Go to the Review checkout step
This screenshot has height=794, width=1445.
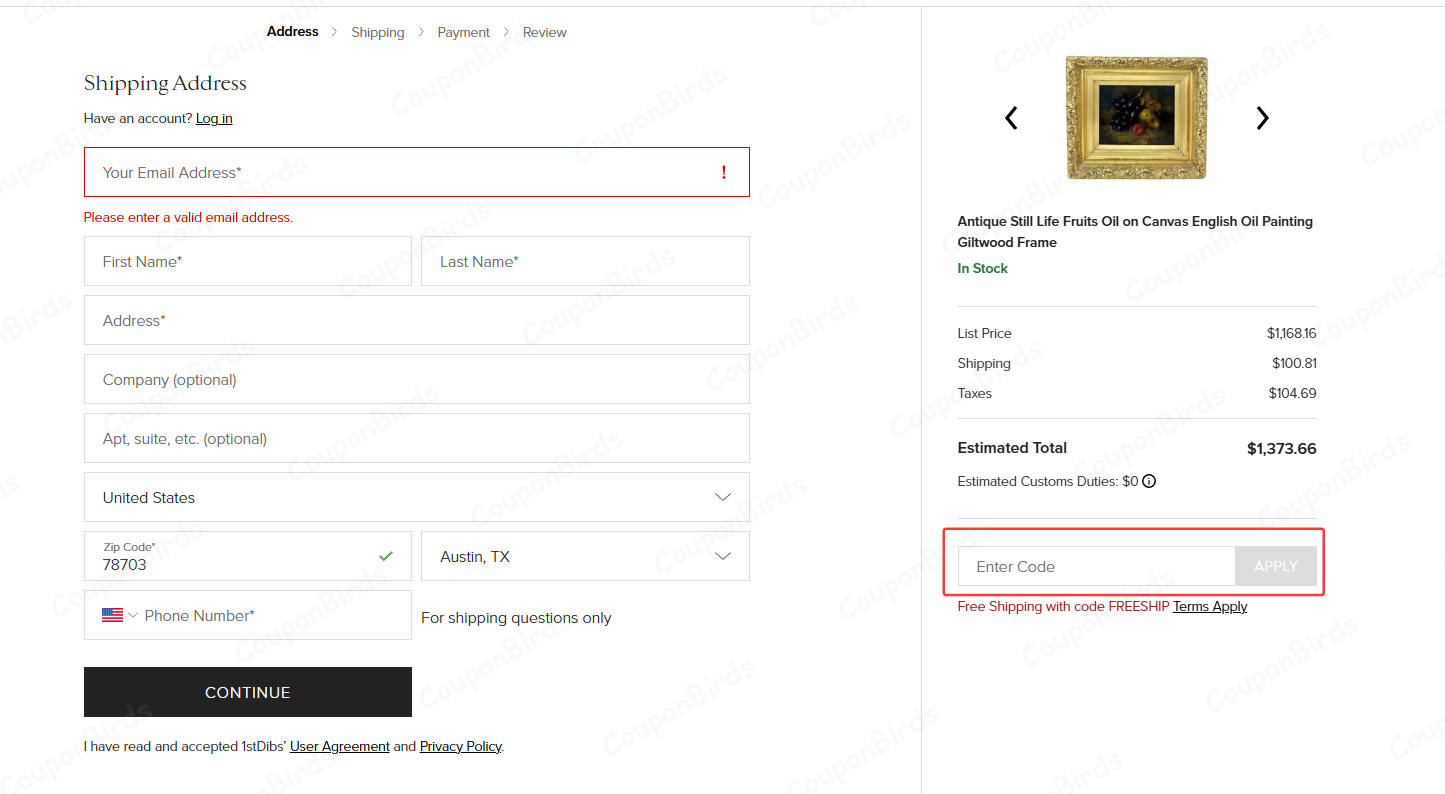545,32
